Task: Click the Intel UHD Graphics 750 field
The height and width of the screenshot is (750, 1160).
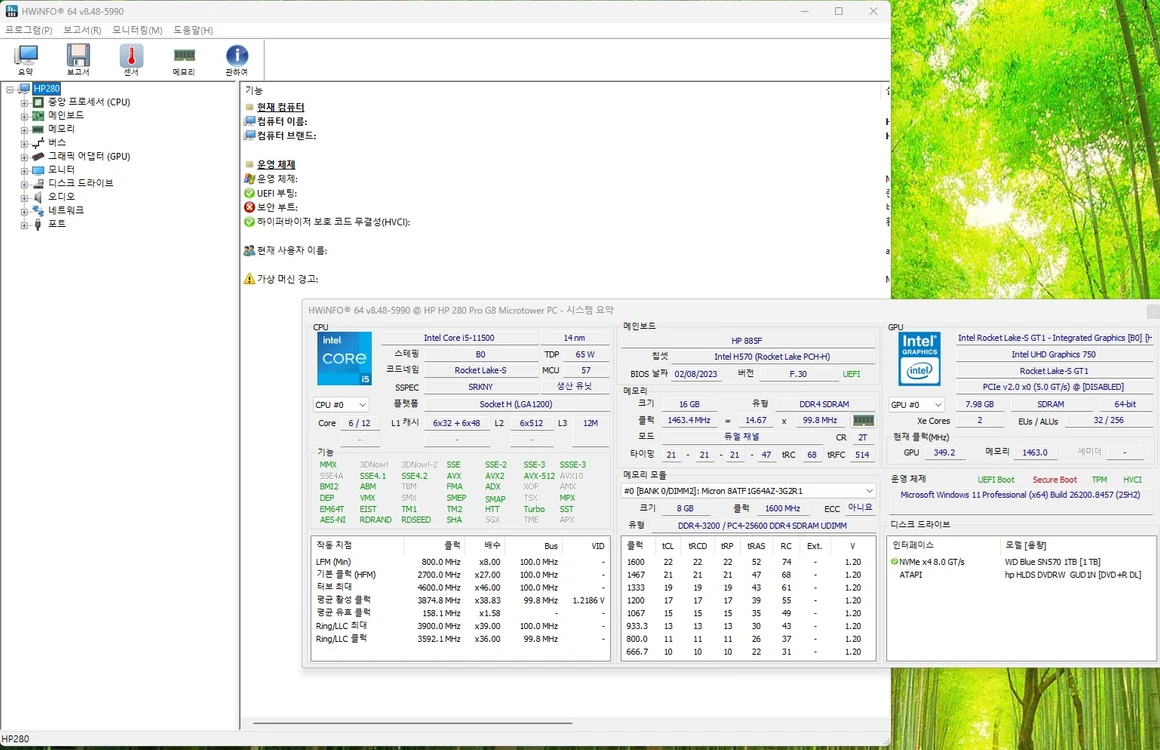Action: pyautogui.click(x=1053, y=355)
